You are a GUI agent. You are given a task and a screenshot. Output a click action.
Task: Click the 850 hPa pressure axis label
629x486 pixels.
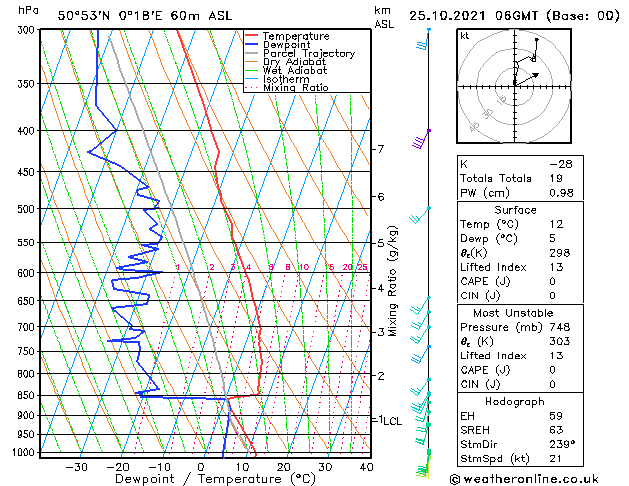click(28, 395)
